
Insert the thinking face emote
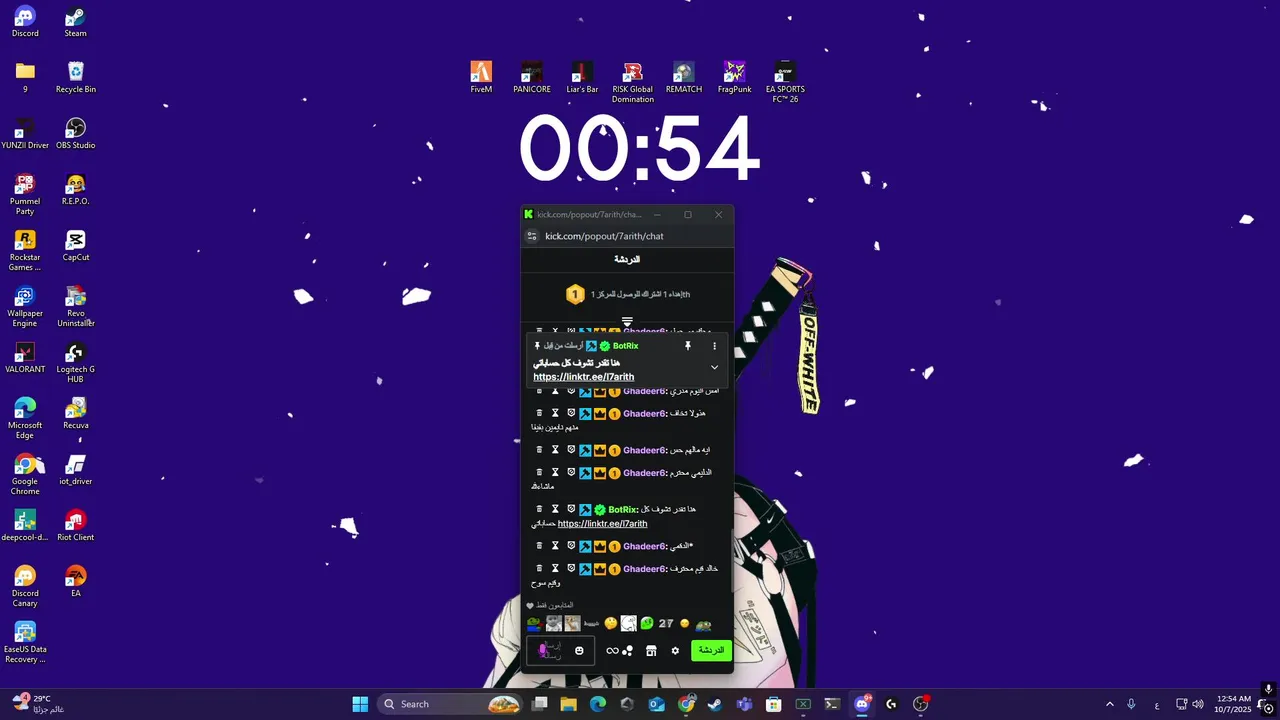pyautogui.click(x=610, y=624)
